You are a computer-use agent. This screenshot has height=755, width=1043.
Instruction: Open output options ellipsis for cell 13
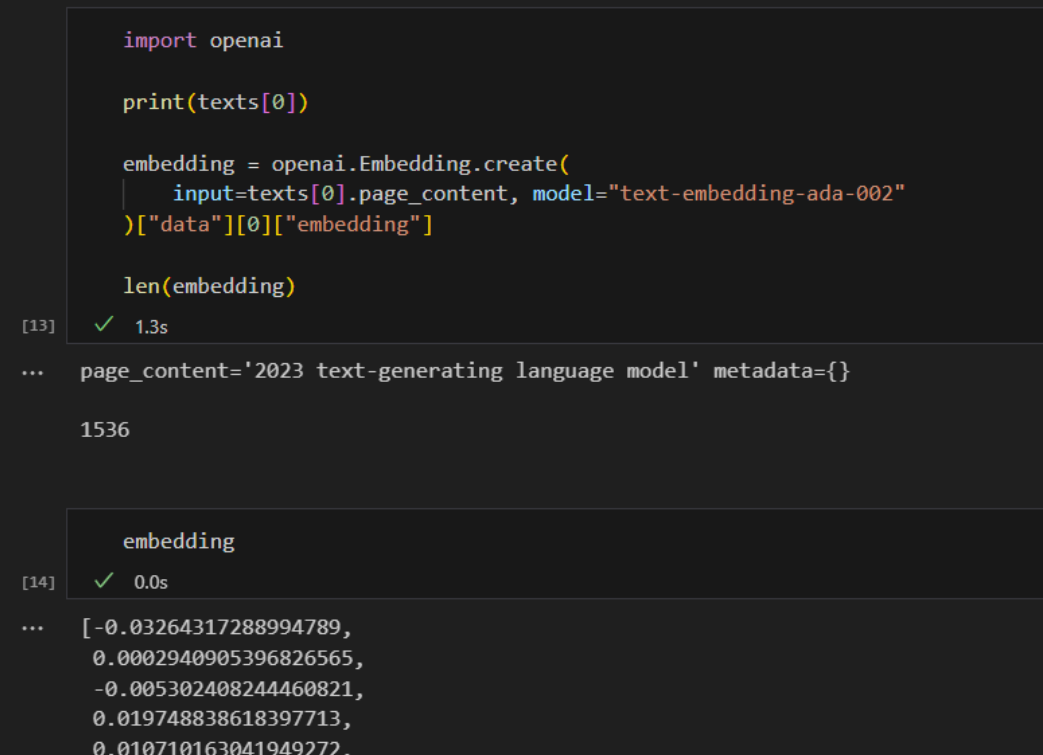32,373
